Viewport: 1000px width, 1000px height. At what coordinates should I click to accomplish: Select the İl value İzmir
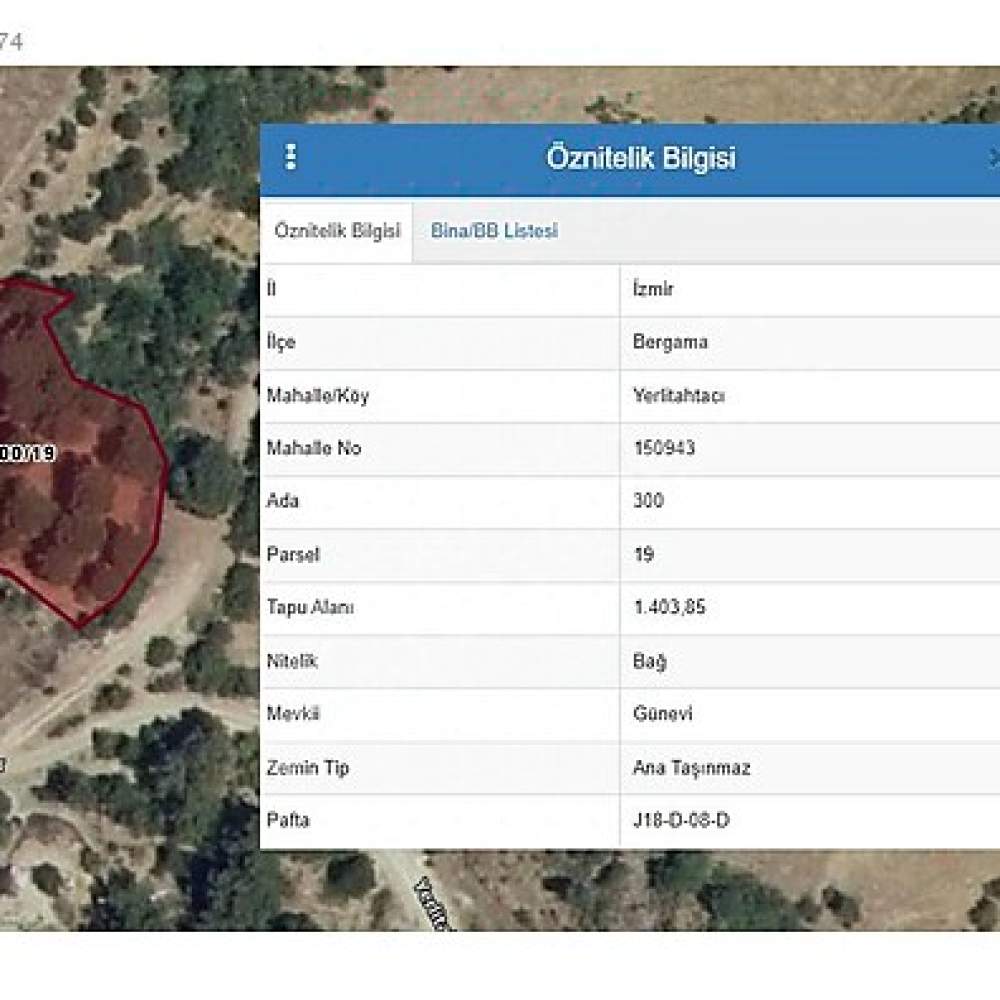tap(652, 290)
